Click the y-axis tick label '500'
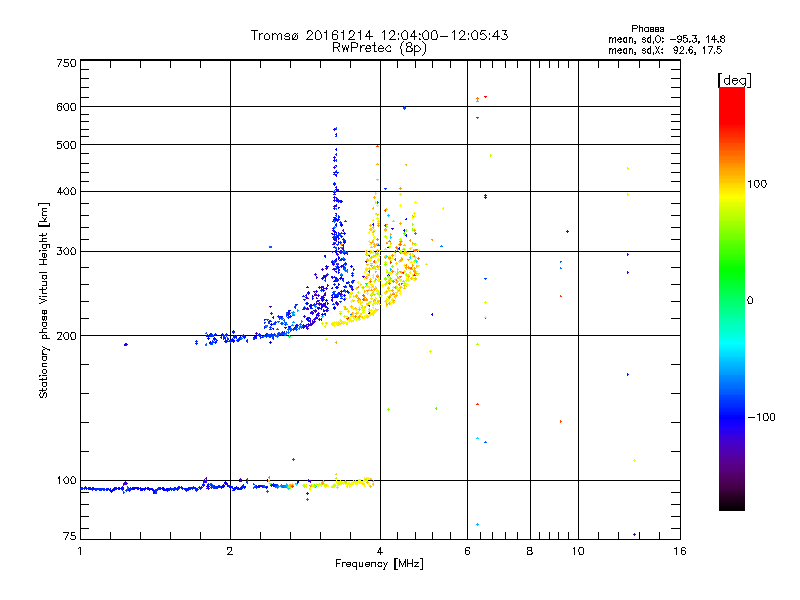 click(66, 145)
